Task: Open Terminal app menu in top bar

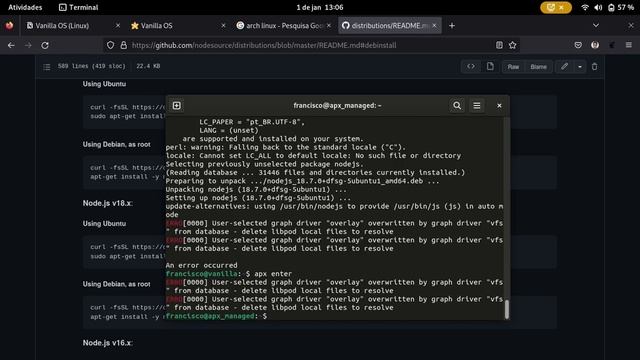Action: (x=78, y=7)
